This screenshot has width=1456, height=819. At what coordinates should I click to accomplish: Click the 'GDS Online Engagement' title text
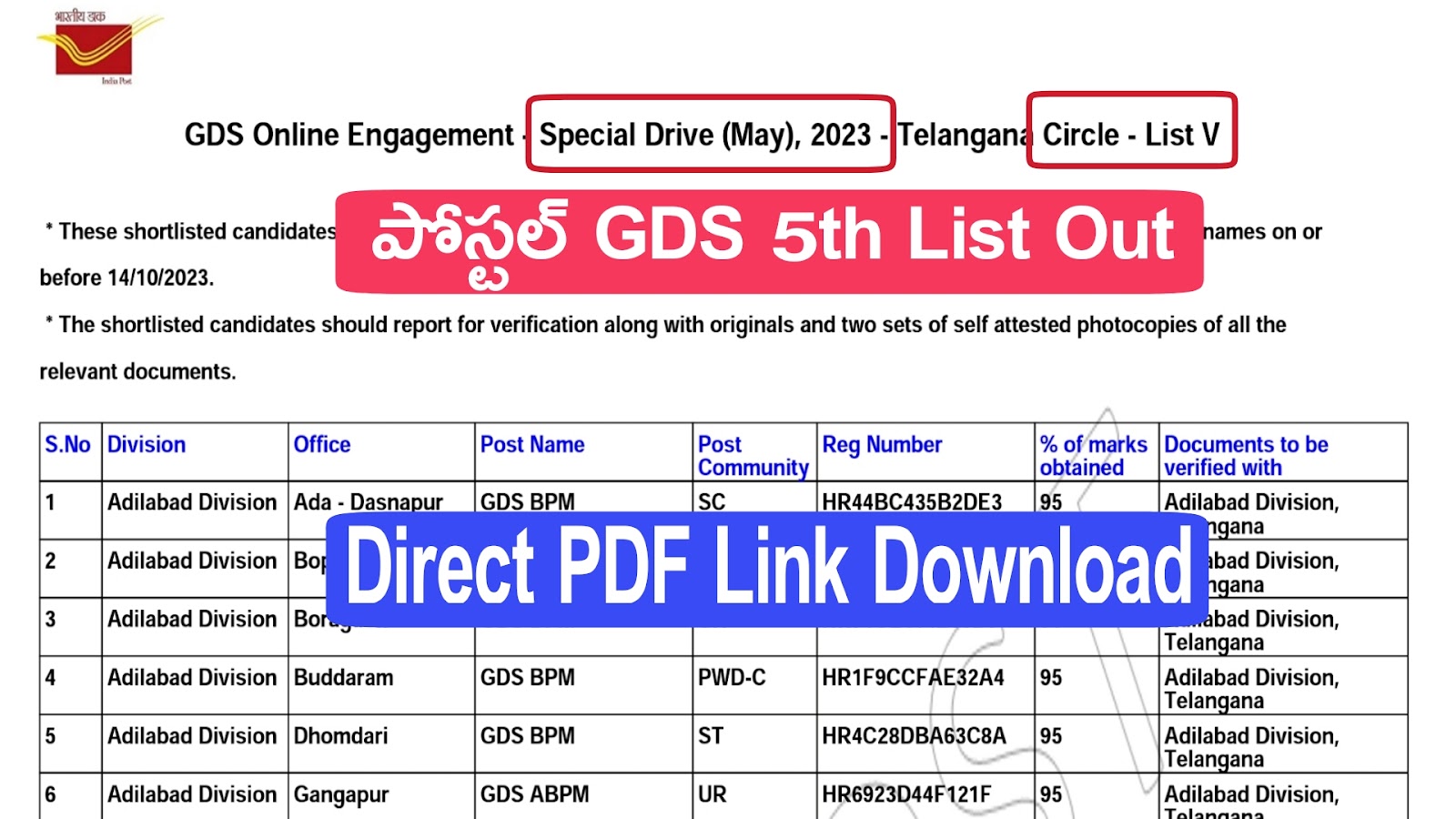(x=349, y=135)
